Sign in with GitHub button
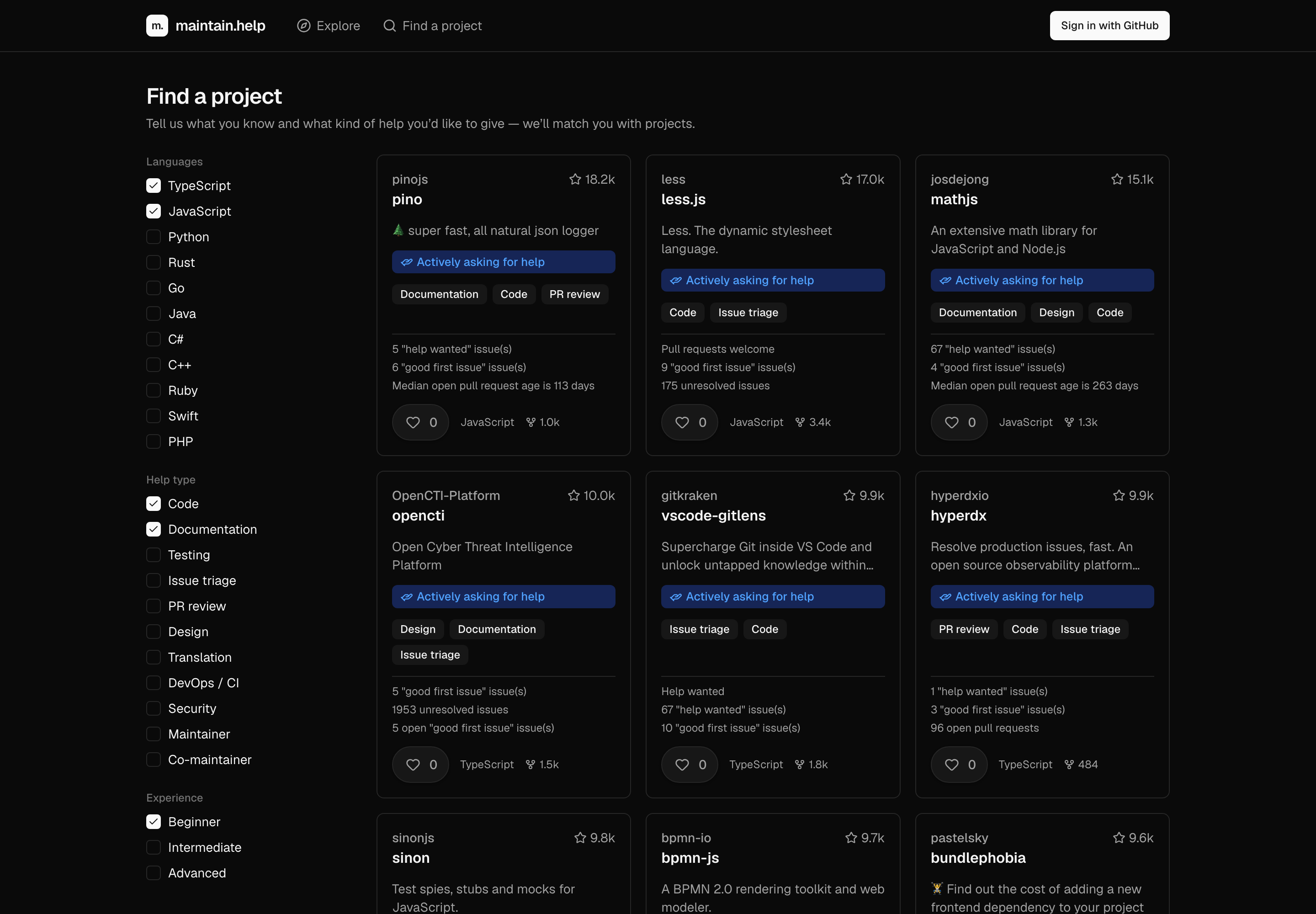The height and width of the screenshot is (914, 1316). 1109,26
